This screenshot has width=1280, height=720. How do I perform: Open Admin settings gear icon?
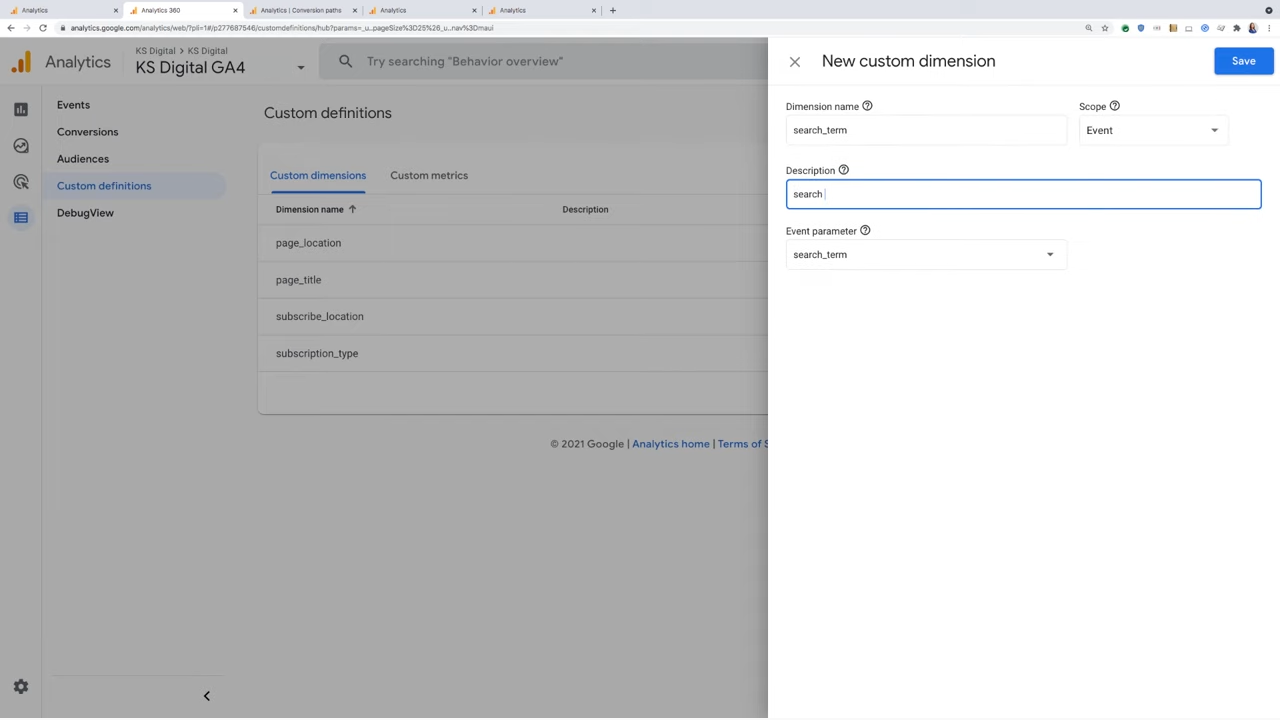pos(21,687)
